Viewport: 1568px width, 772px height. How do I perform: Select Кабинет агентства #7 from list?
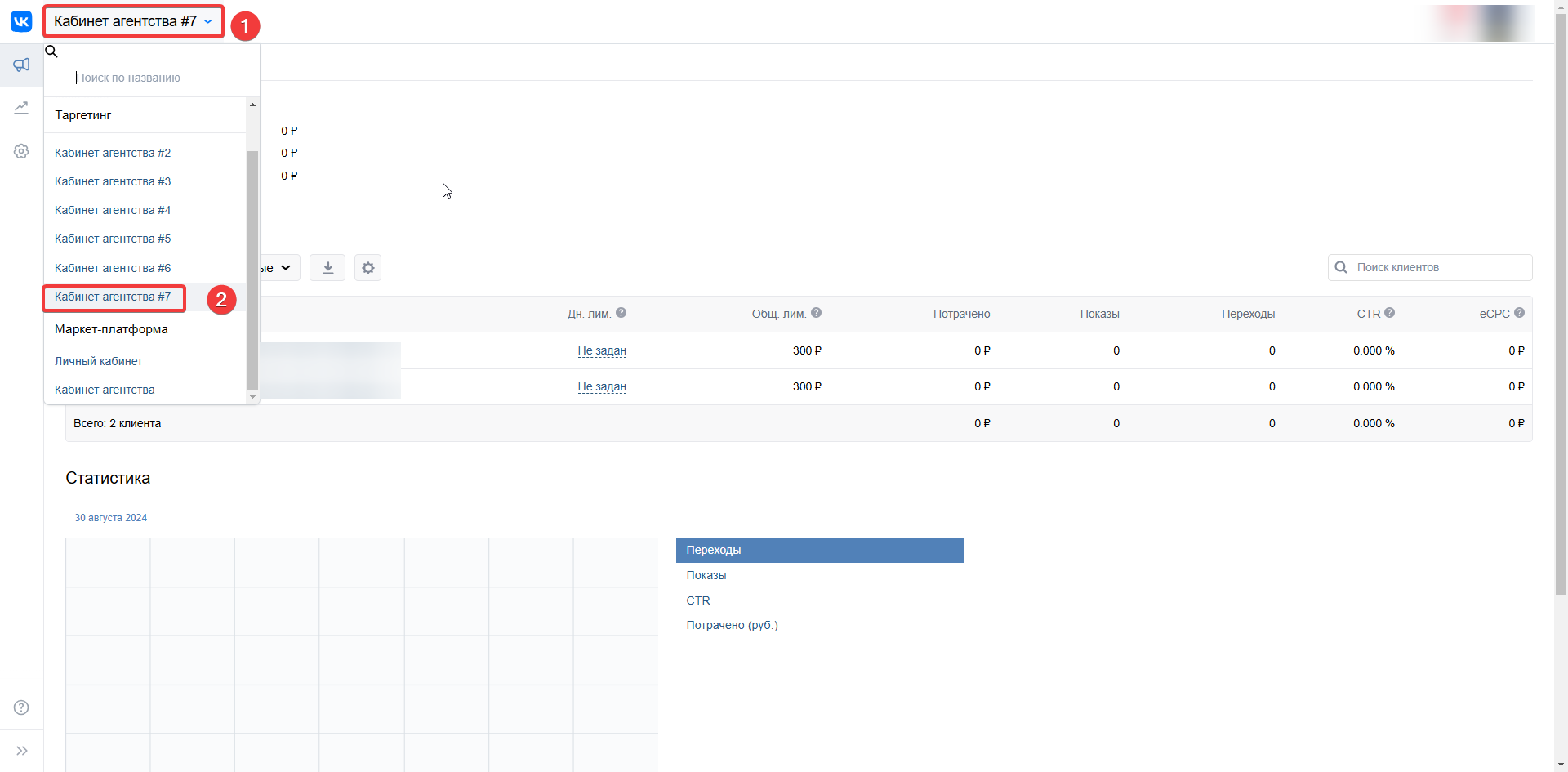113,297
